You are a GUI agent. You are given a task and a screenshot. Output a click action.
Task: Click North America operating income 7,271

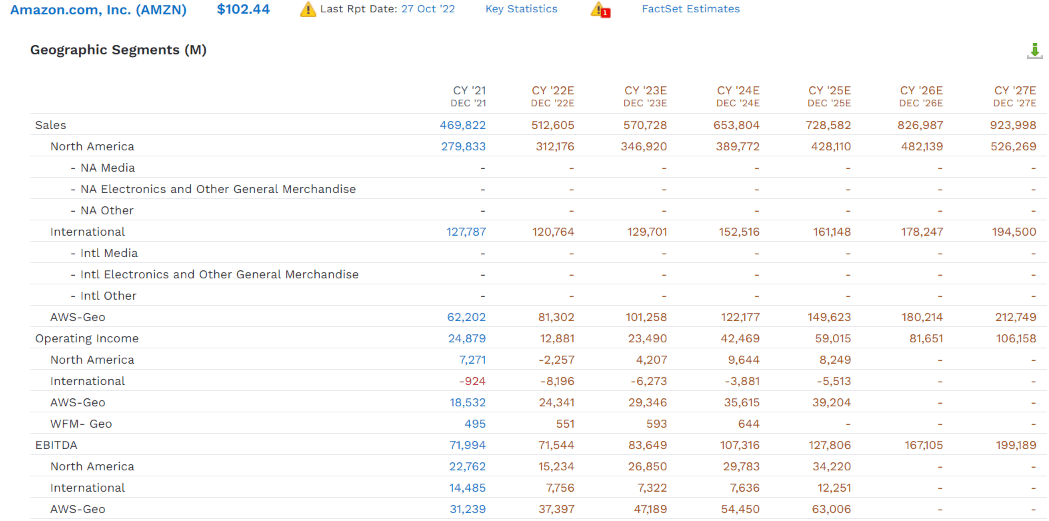pyautogui.click(x=471, y=360)
